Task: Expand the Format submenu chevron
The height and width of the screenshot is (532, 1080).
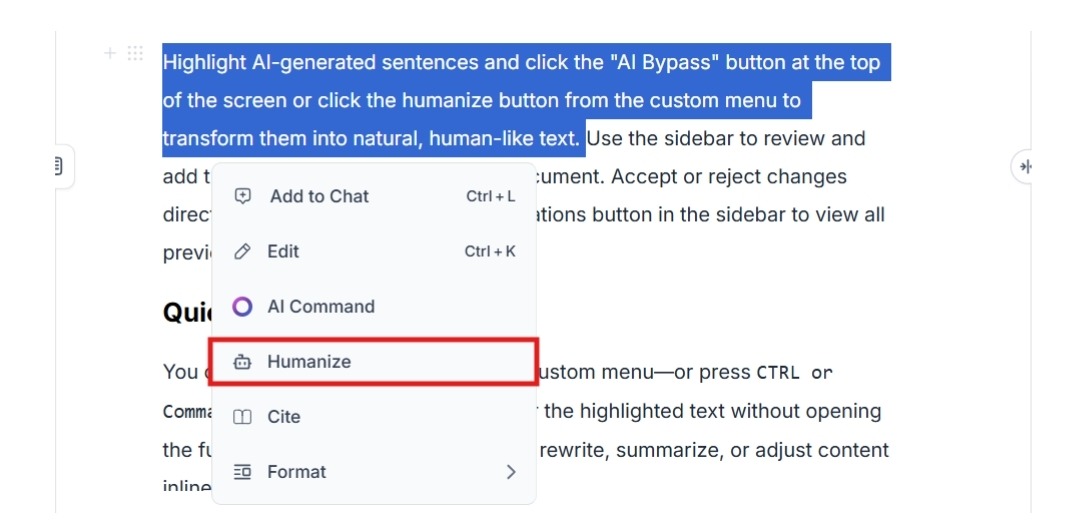Action: coord(510,472)
